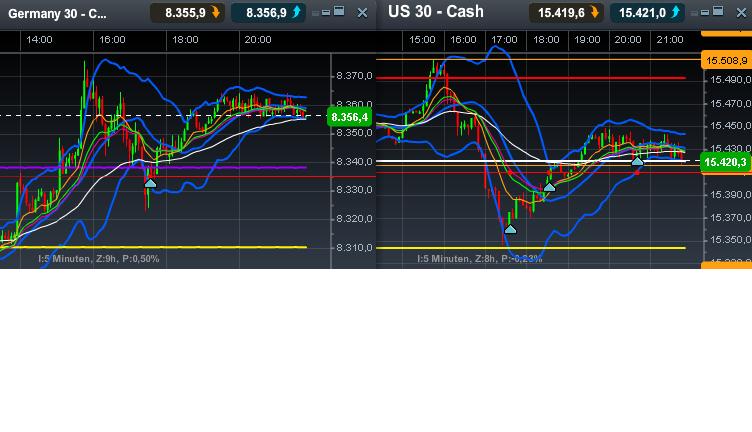Click the Germany 30 sell price 8.355,9
The height and width of the screenshot is (432, 752).
(x=187, y=13)
